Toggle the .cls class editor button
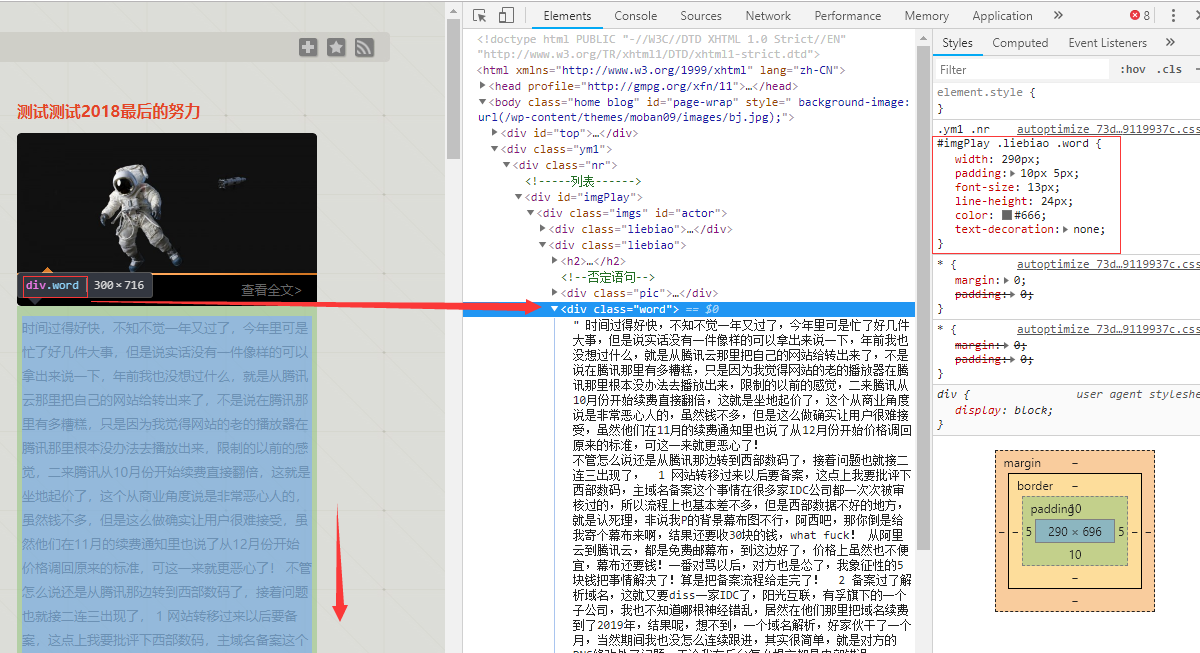Screen dimensions: 1200x653 [x=1168, y=69]
